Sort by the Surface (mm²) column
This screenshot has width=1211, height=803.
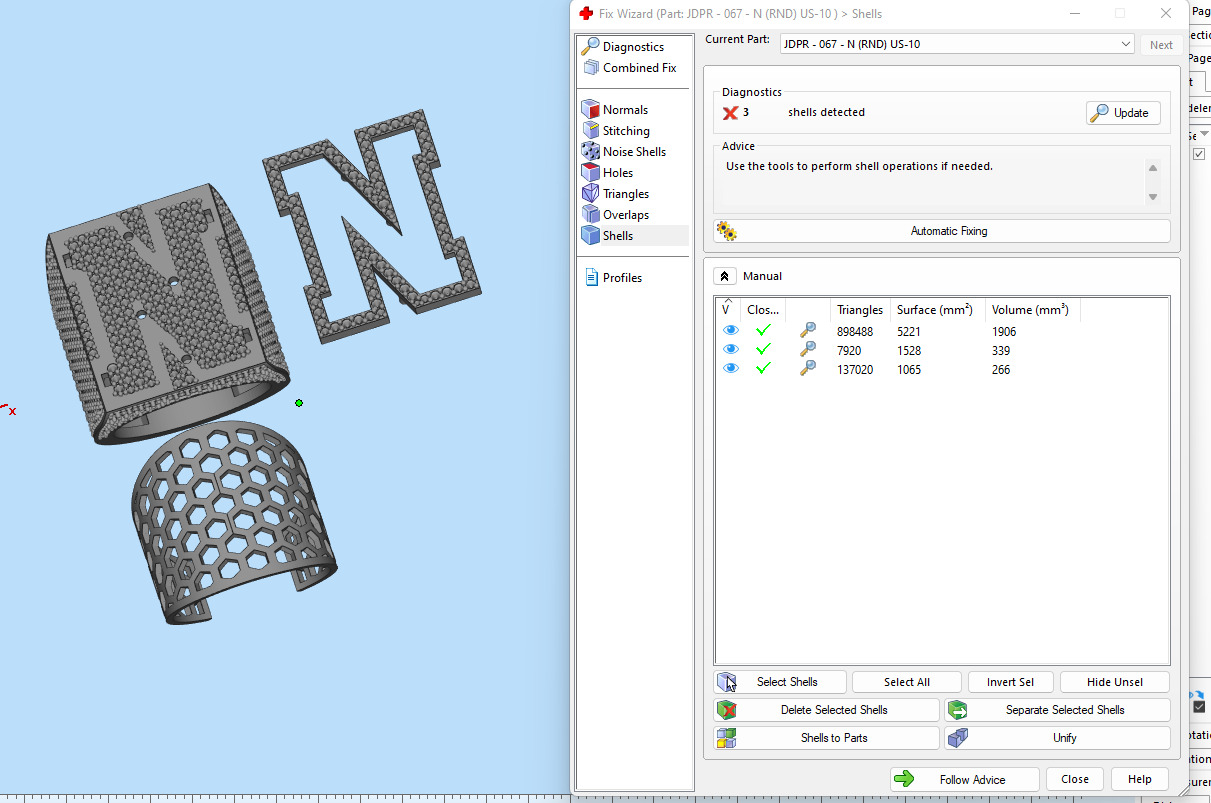937,310
